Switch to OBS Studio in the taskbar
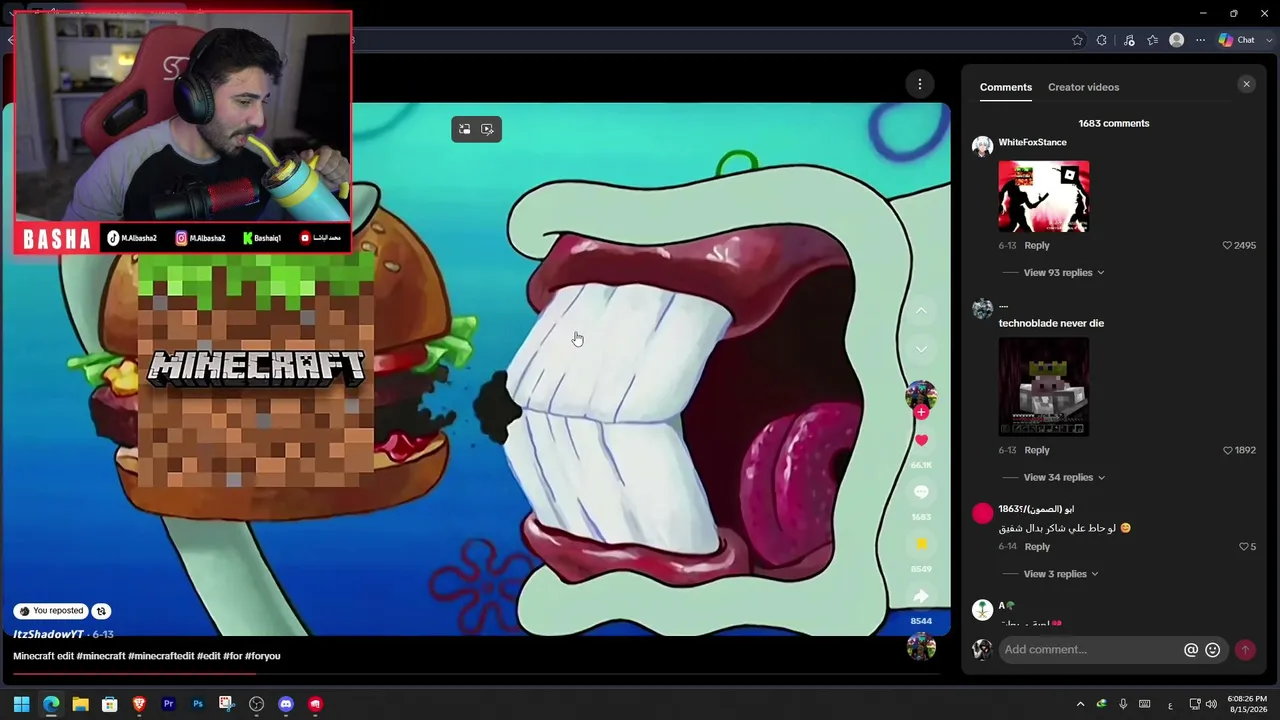1280x720 pixels. point(256,704)
